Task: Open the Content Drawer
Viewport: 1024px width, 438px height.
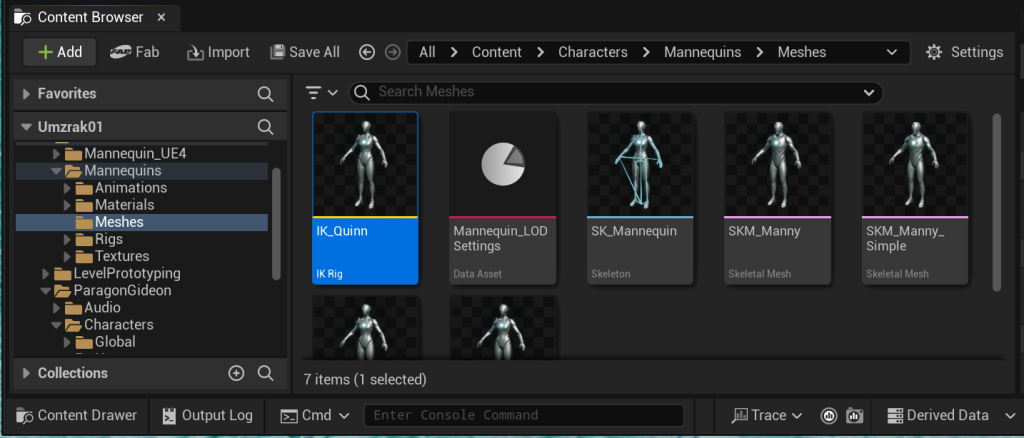Action: tap(76, 415)
